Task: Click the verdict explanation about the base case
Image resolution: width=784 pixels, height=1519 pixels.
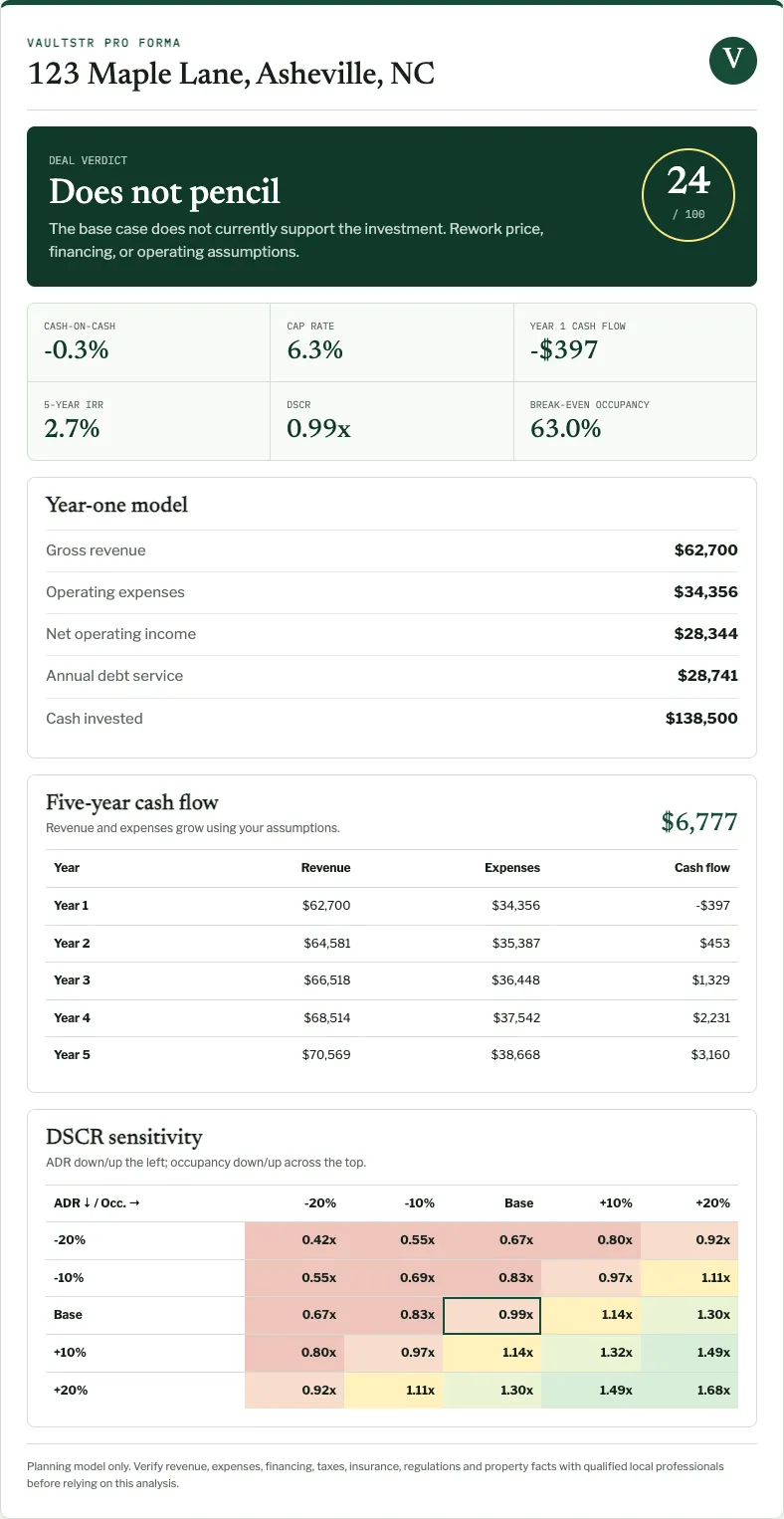Action: pyautogui.click(x=295, y=240)
